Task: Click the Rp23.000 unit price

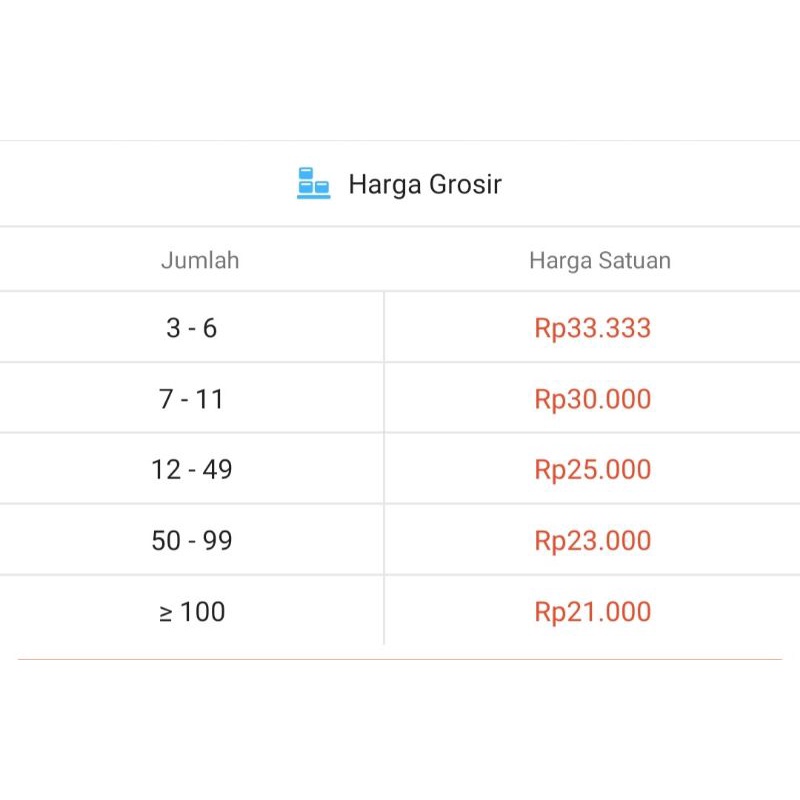Action: click(x=592, y=540)
